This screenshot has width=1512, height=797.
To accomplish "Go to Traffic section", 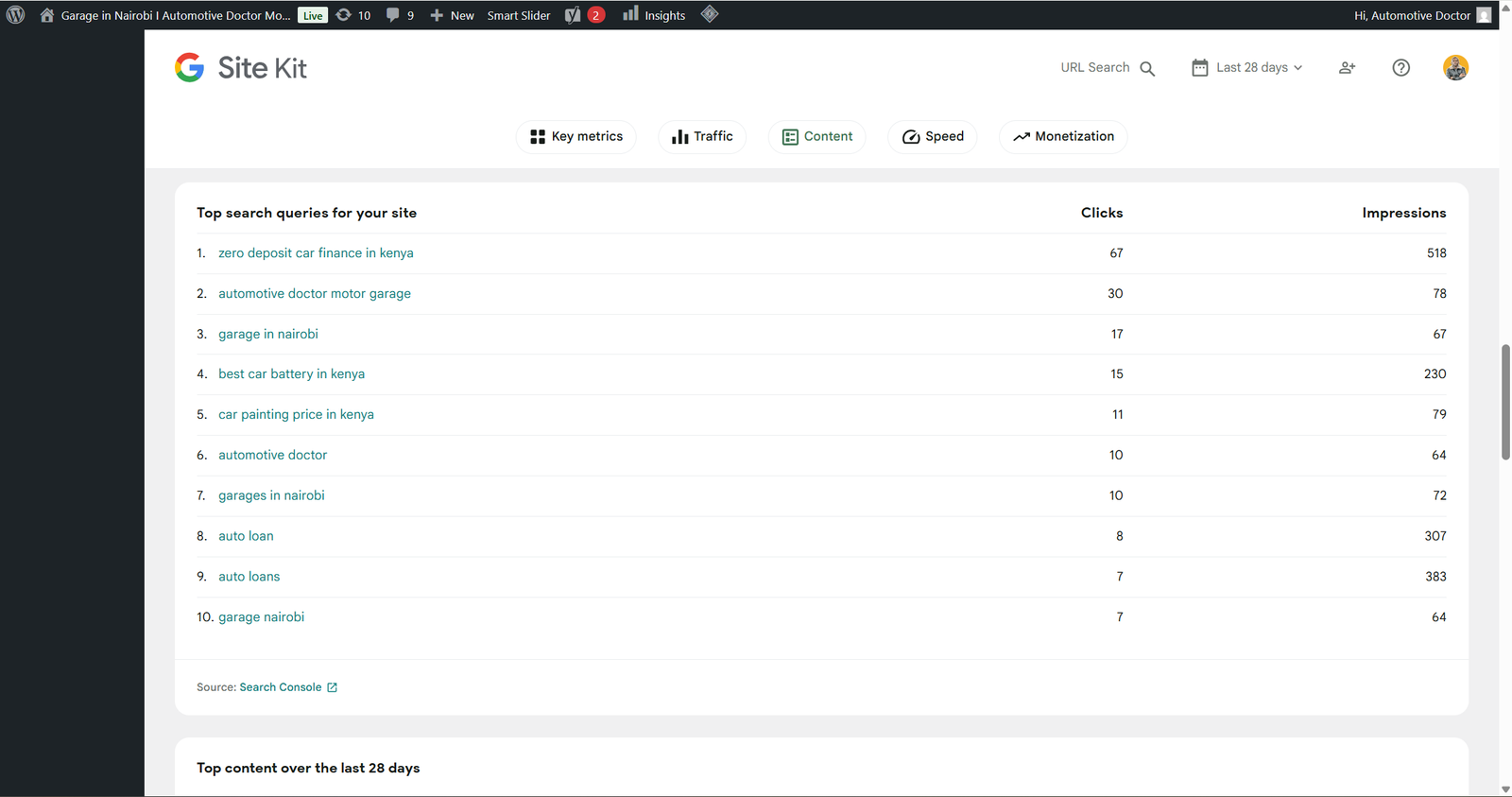I will tap(702, 136).
